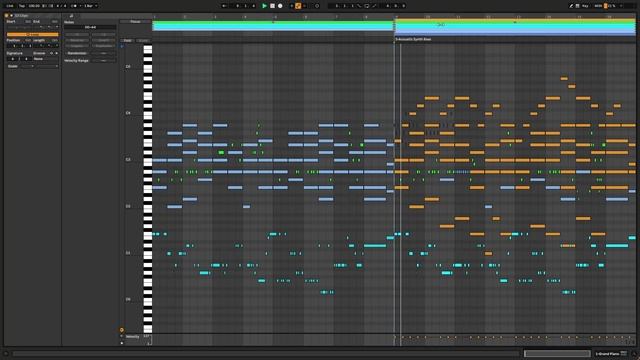Click the orange circle icon above Velocity lane
The height and width of the screenshot is (360, 640).
click(x=122, y=330)
